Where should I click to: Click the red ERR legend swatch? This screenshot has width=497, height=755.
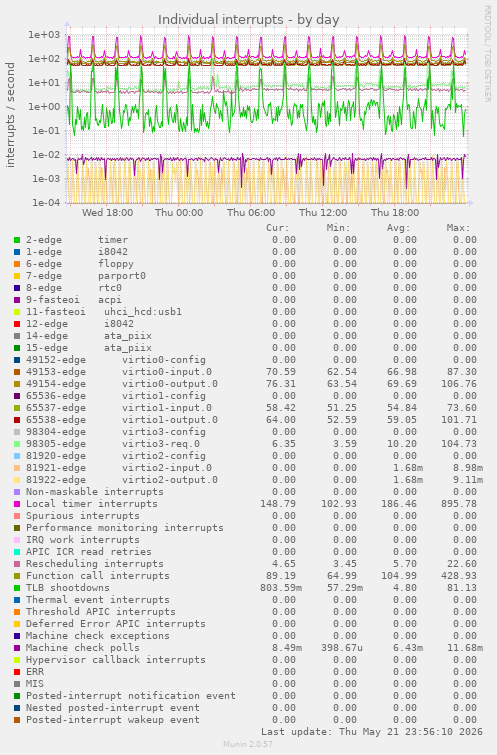click(x=17, y=672)
